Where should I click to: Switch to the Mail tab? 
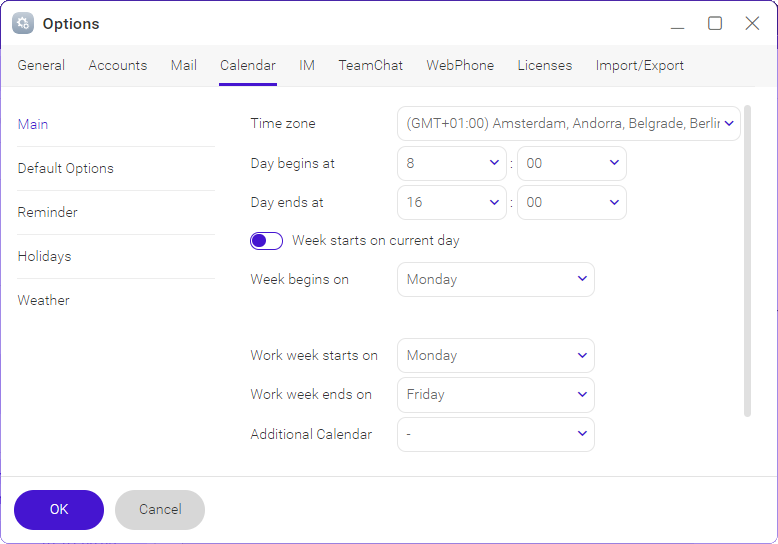(x=184, y=66)
